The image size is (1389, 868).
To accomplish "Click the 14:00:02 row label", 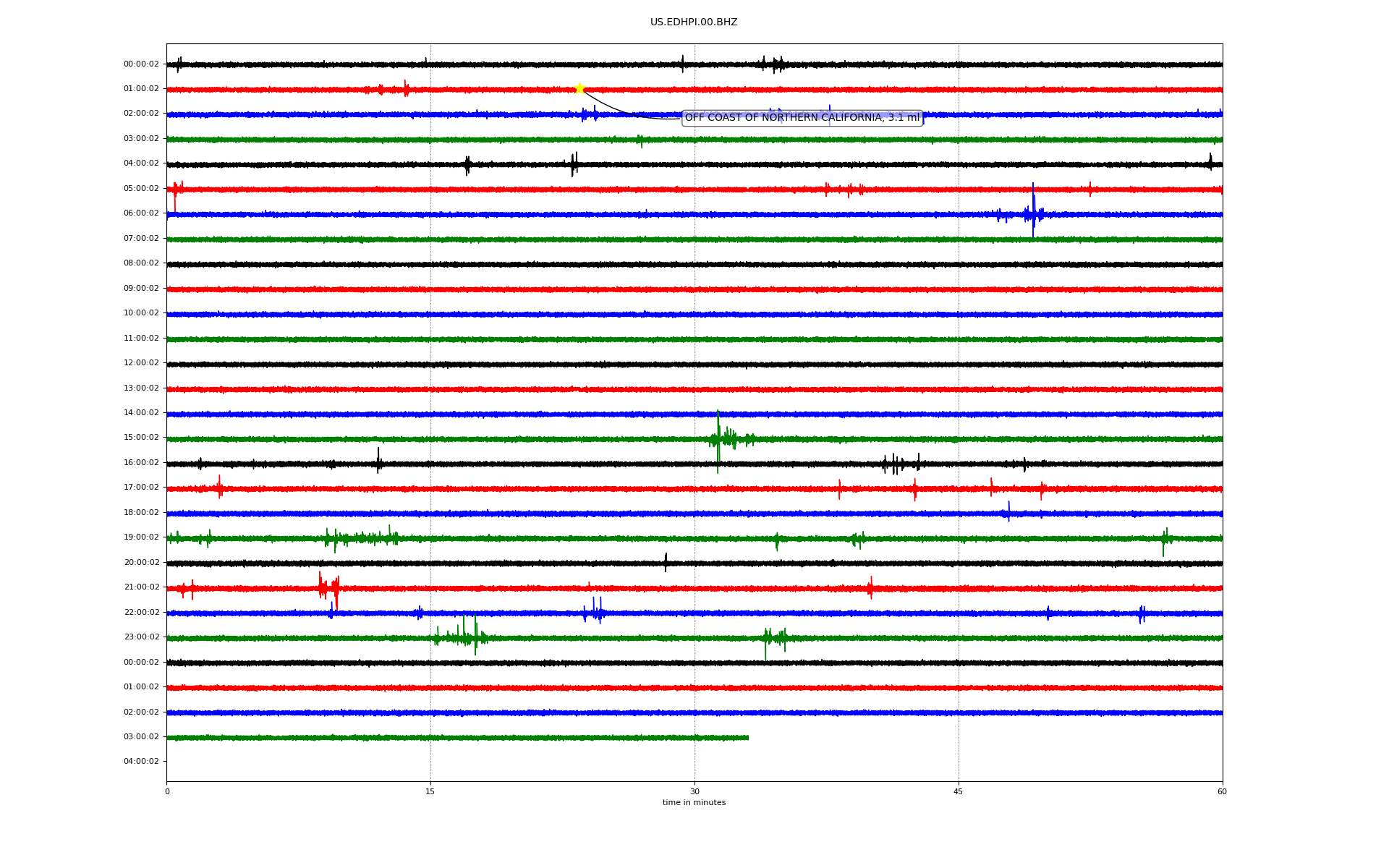I will click(x=141, y=413).
